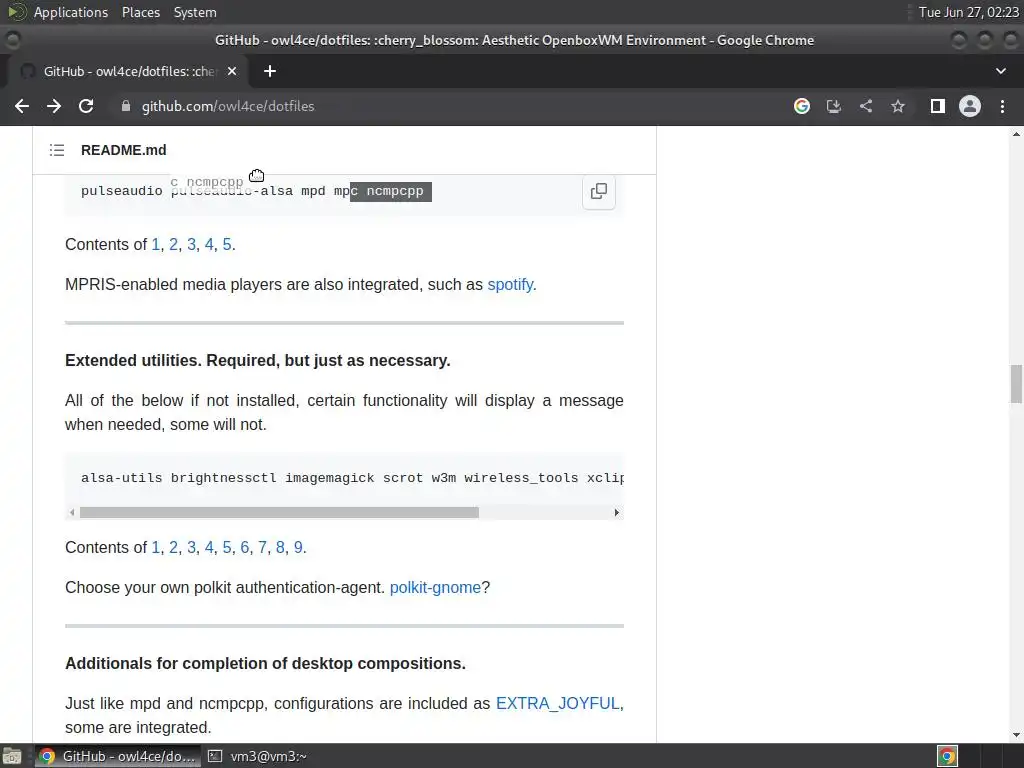Select the GitHub dotfiles browser tab
The image size is (1024, 768).
pyautogui.click(x=129, y=71)
